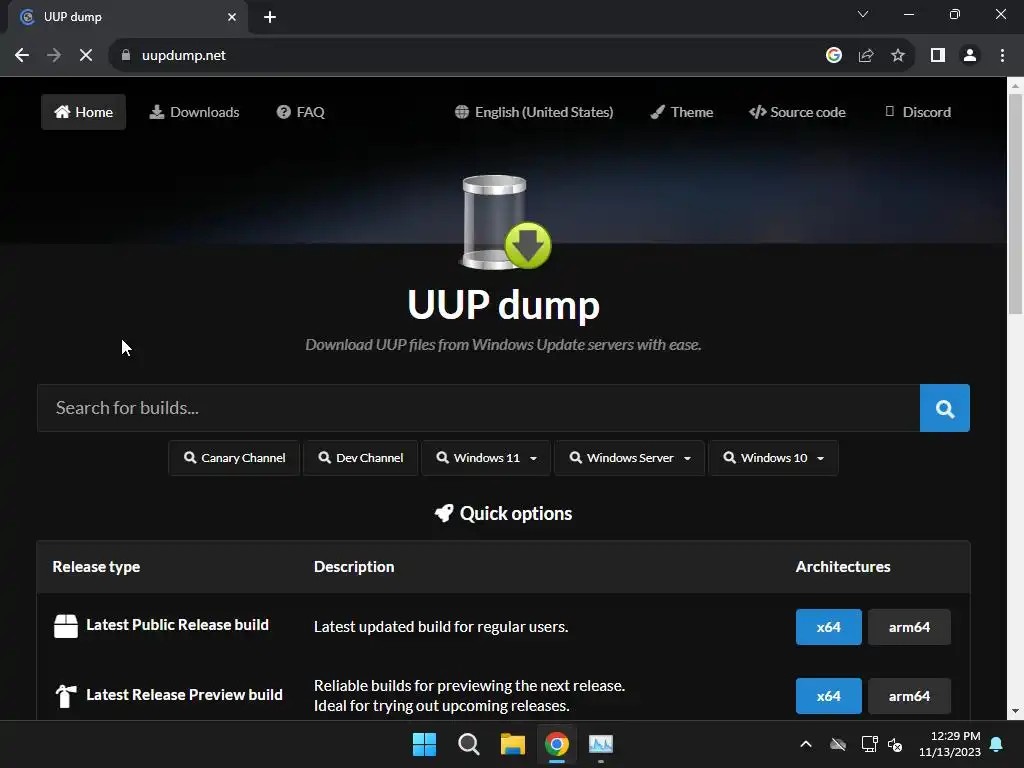Open the Source code link
Screen dimensions: 1024x768
click(797, 112)
